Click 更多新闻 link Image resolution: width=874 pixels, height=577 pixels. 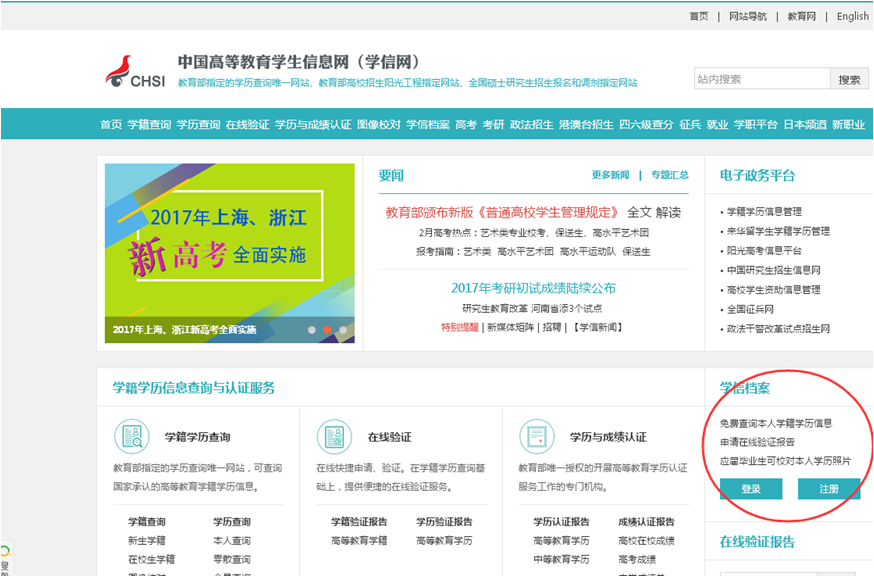(610, 175)
